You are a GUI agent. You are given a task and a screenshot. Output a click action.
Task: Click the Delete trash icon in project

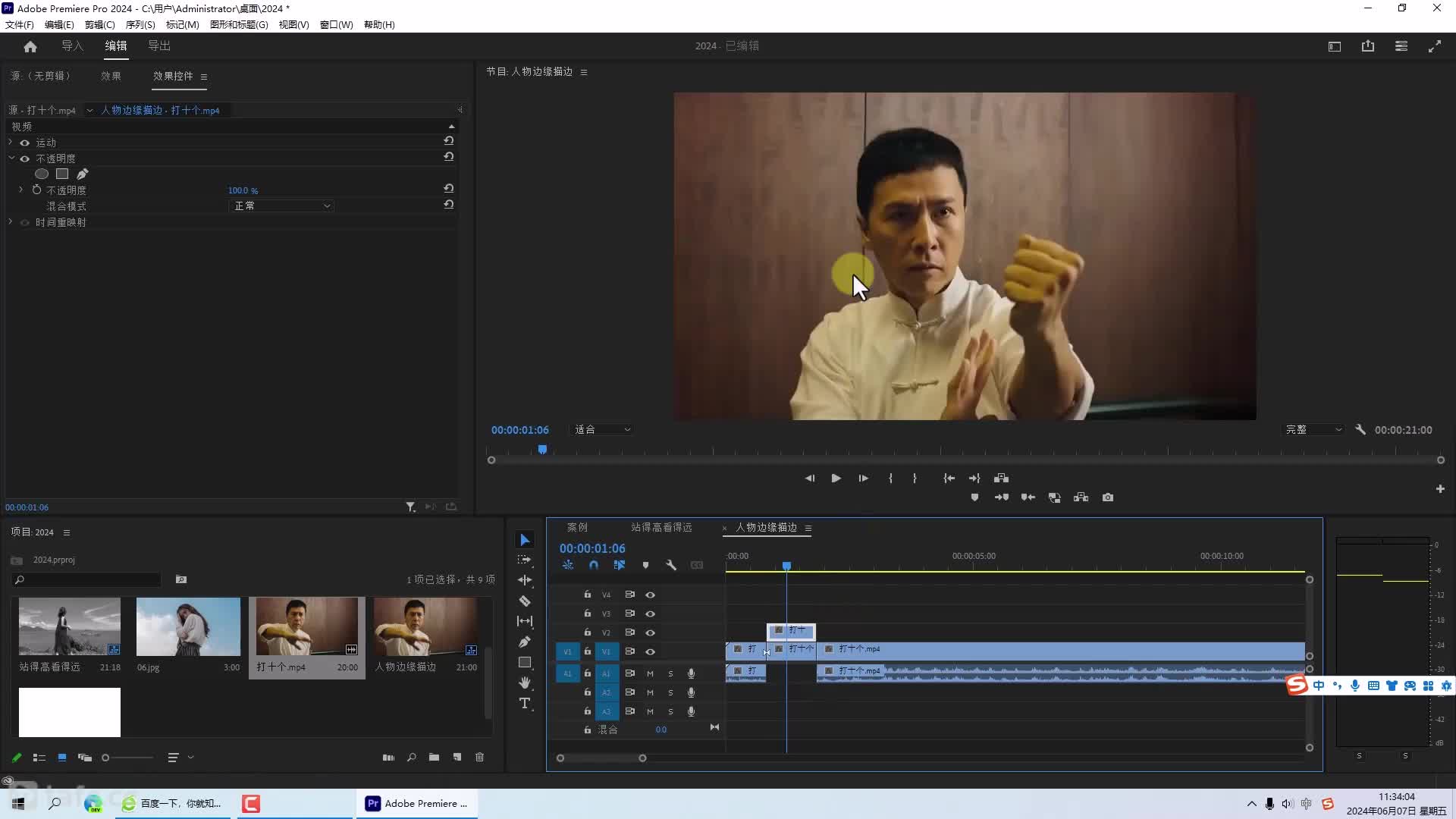tap(479, 757)
